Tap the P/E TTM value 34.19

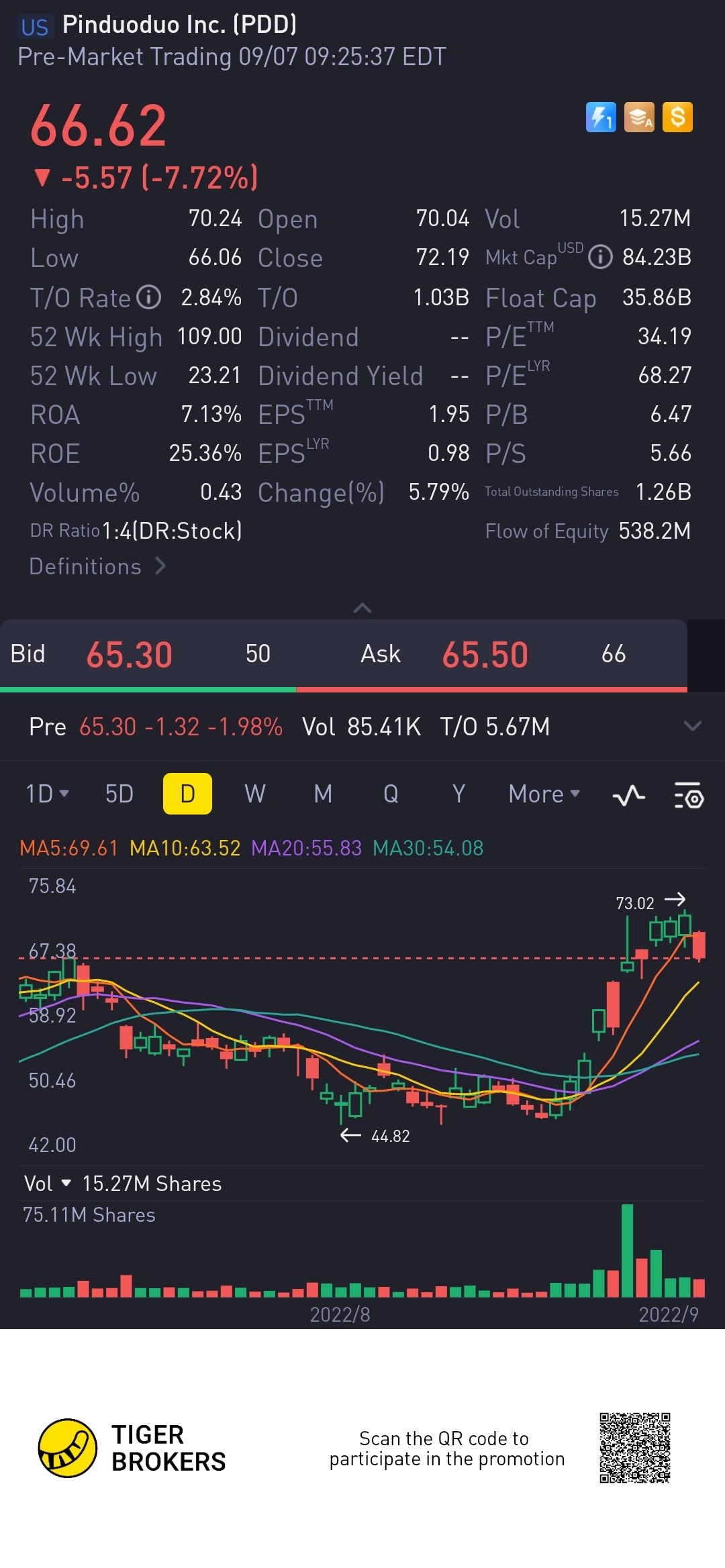point(665,336)
